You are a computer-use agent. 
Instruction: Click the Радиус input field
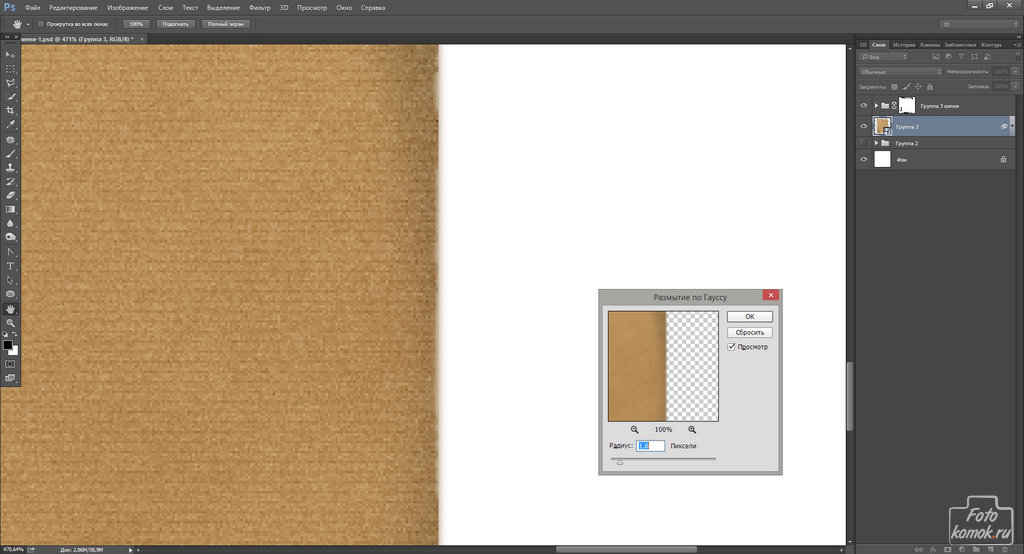click(x=651, y=445)
